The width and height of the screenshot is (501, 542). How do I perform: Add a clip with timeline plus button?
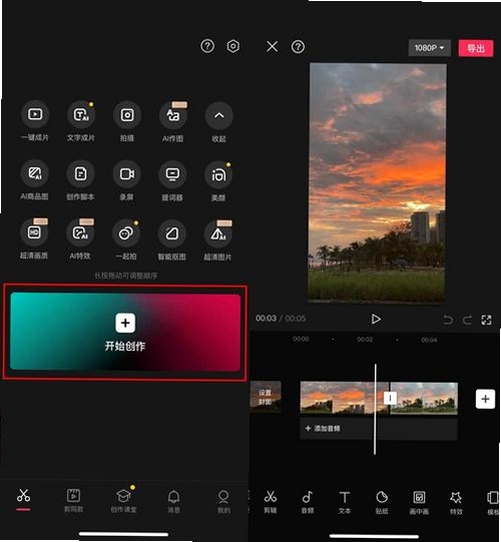(x=485, y=399)
